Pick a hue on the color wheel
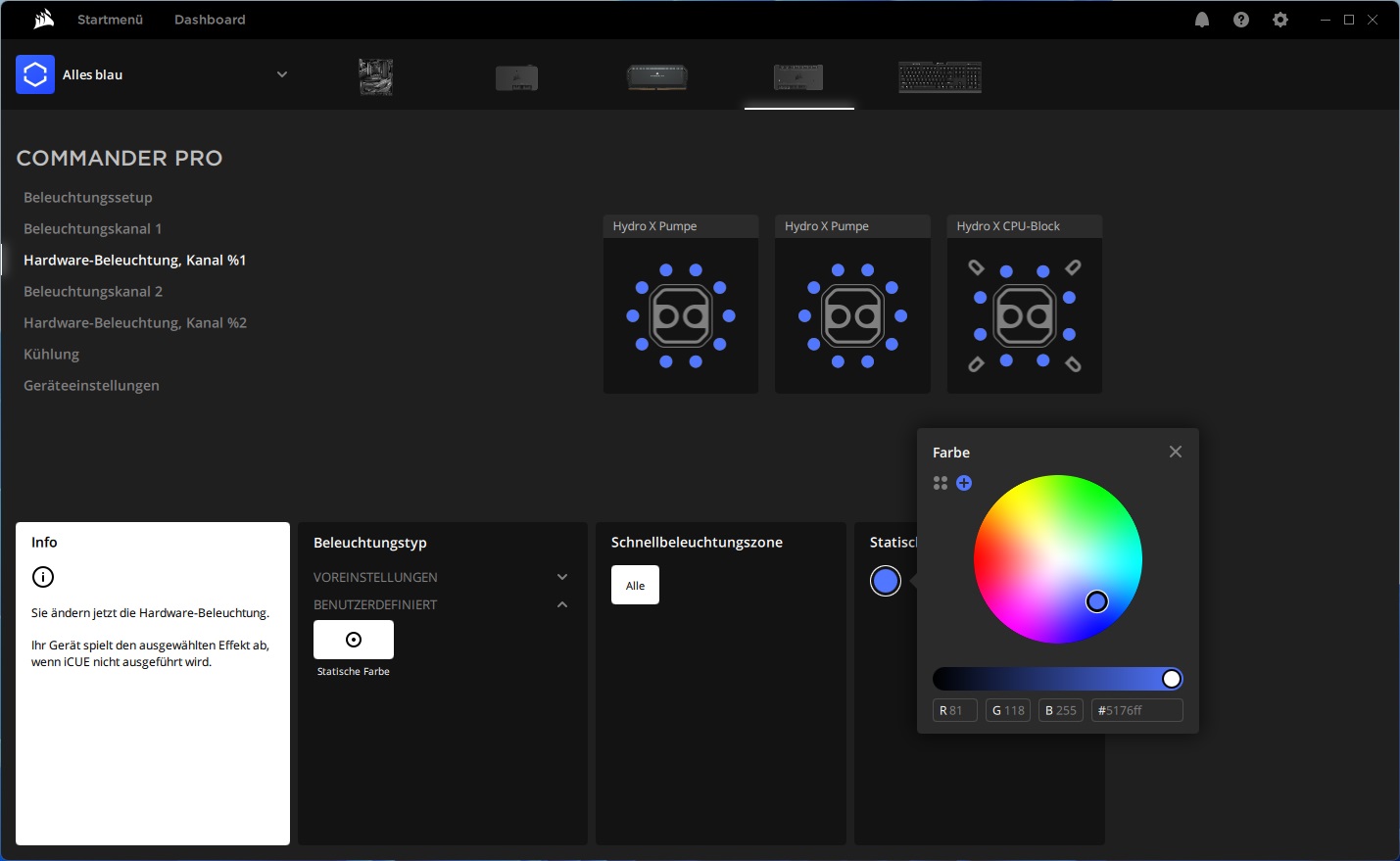The width and height of the screenshot is (1400, 861). (x=1058, y=559)
